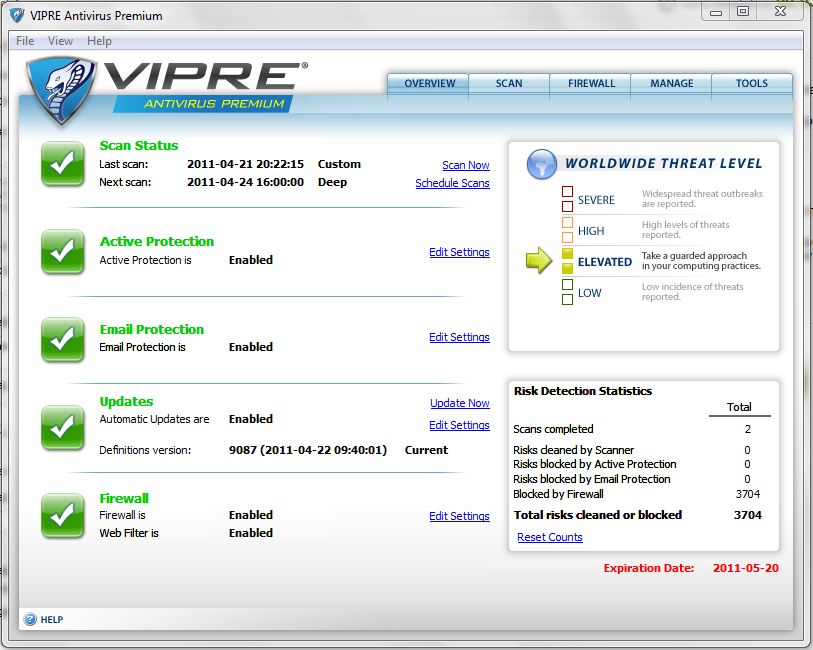Click the Active Protection heading
813x650 pixels.
[x=157, y=242]
